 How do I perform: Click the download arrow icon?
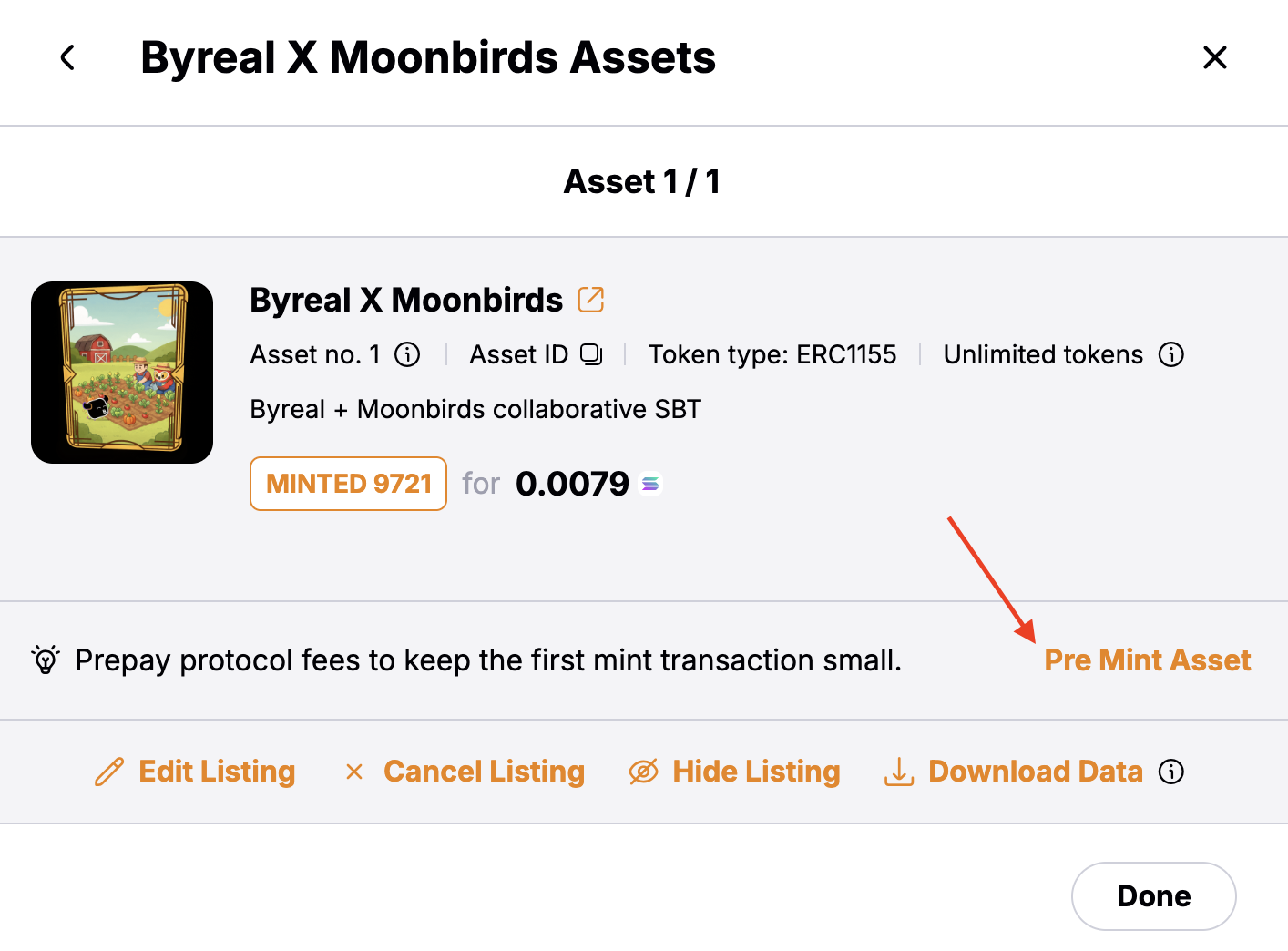(x=899, y=772)
